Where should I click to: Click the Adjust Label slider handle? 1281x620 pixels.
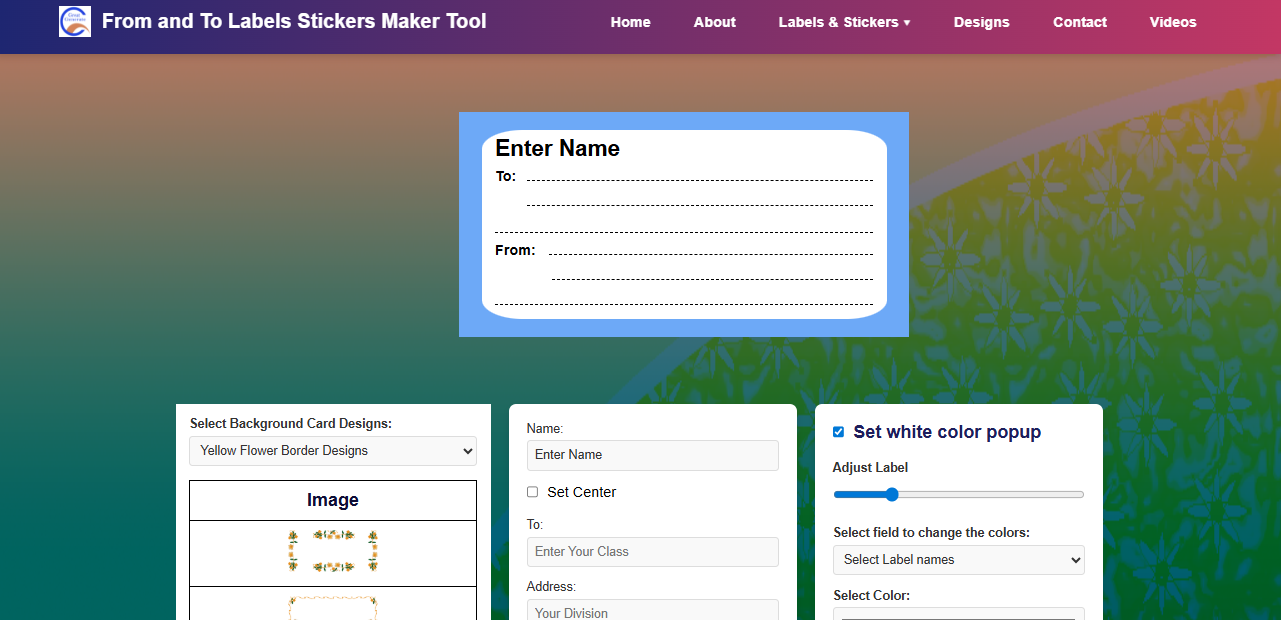tap(892, 494)
